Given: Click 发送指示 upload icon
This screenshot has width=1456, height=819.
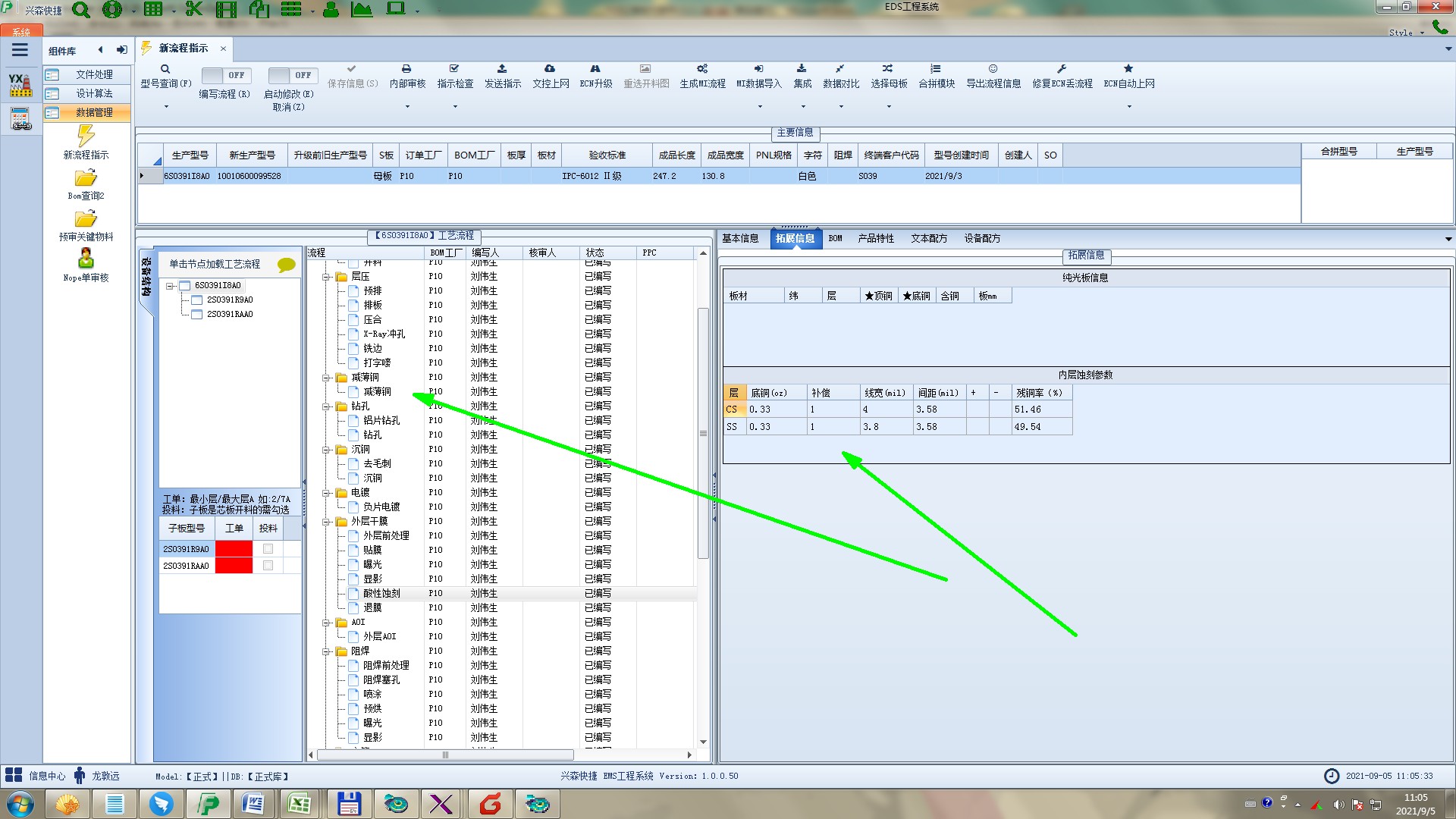Looking at the screenshot, I should coord(502,68).
